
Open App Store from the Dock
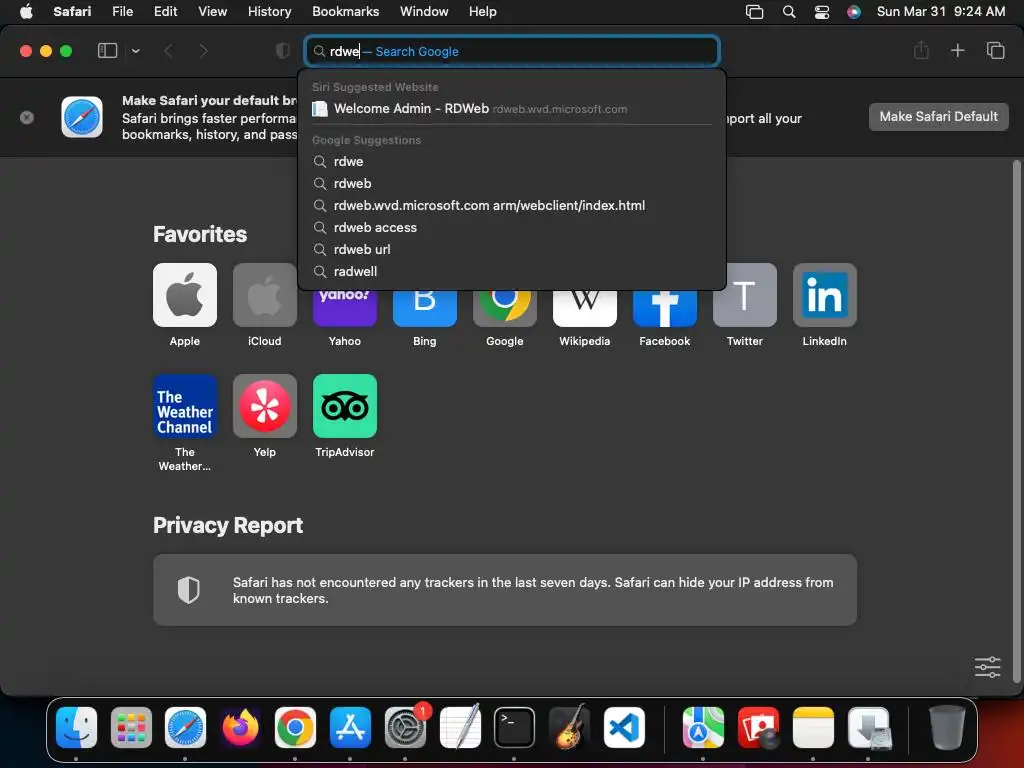(x=350, y=727)
